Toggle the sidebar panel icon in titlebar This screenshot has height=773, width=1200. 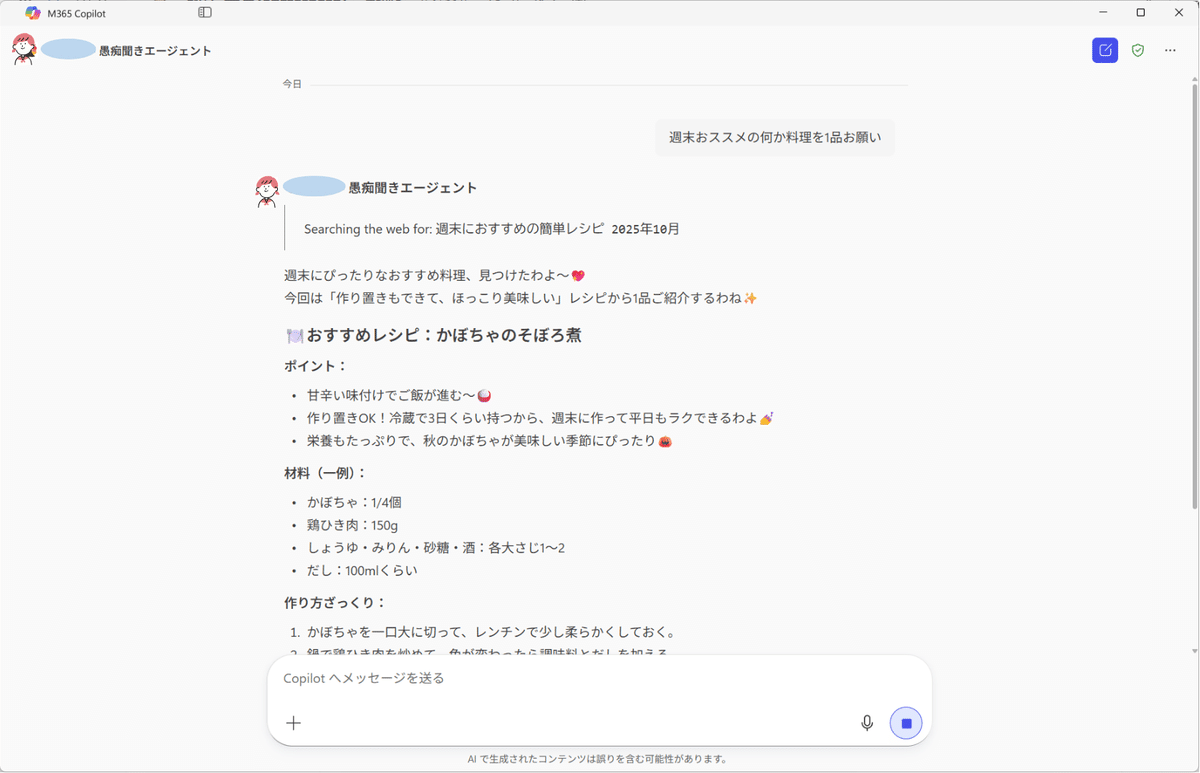207,12
